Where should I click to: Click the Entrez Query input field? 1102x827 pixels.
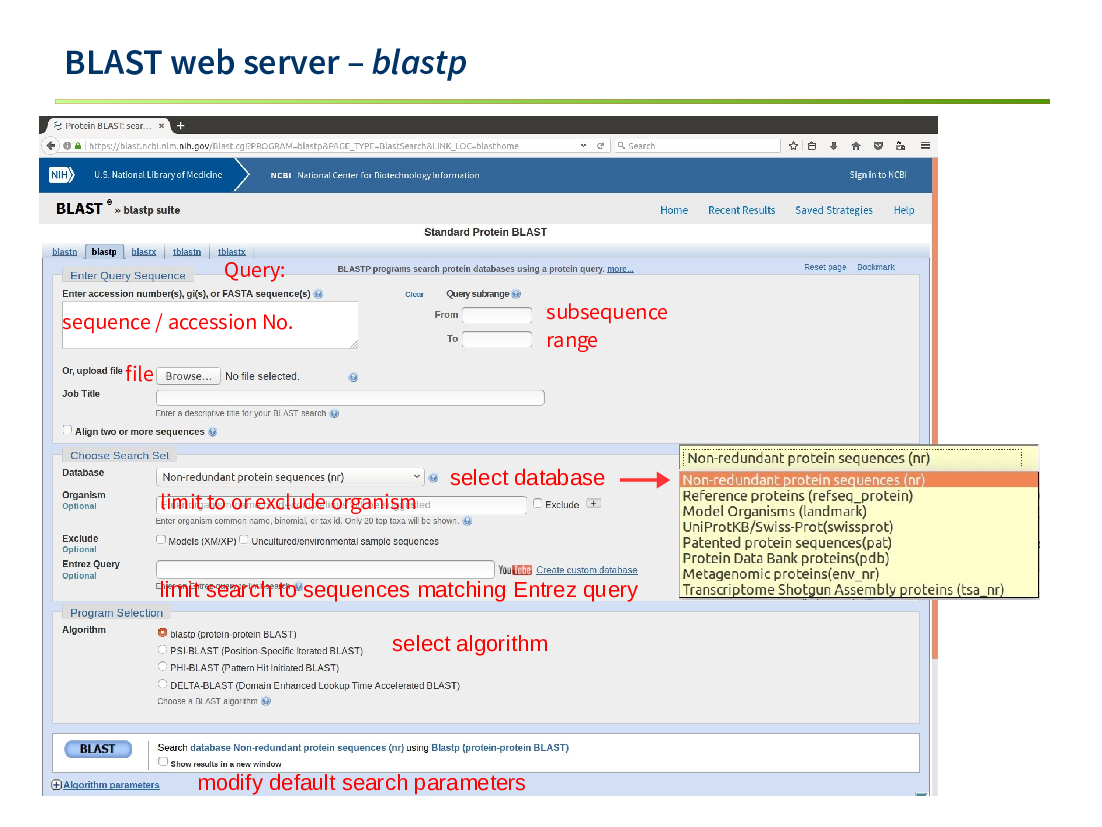click(325, 569)
